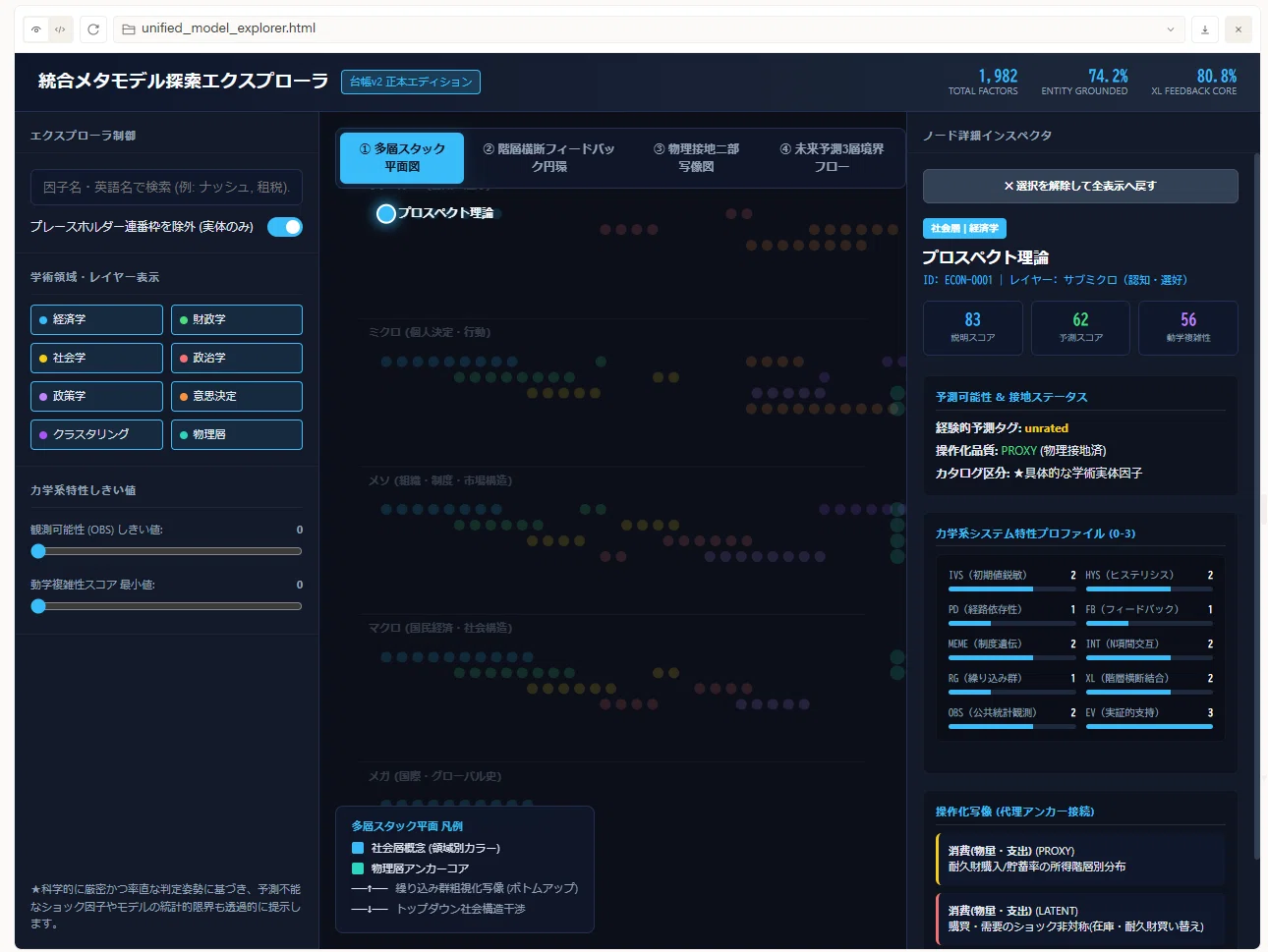Click the 社会層 | 経済学 tag badge
This screenshot has height=952, width=1268.
(964, 228)
